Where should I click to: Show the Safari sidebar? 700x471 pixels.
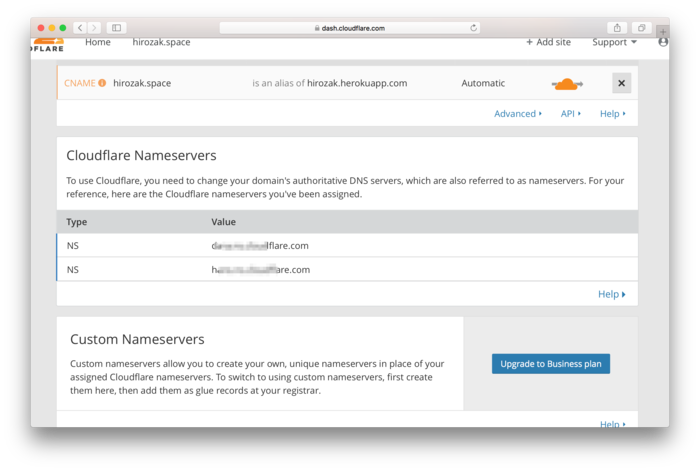[x=117, y=28]
